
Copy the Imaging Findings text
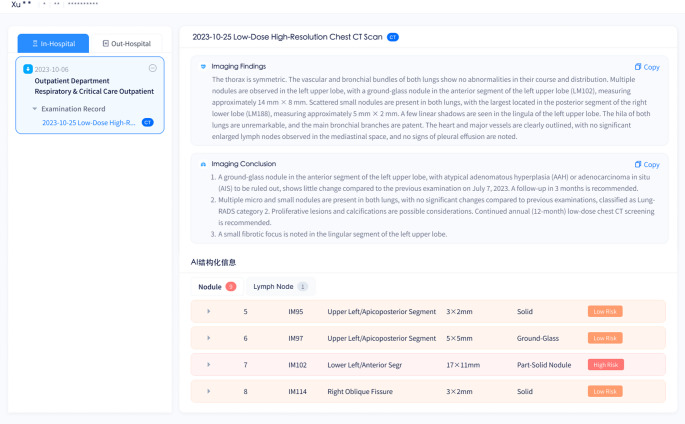click(x=647, y=67)
